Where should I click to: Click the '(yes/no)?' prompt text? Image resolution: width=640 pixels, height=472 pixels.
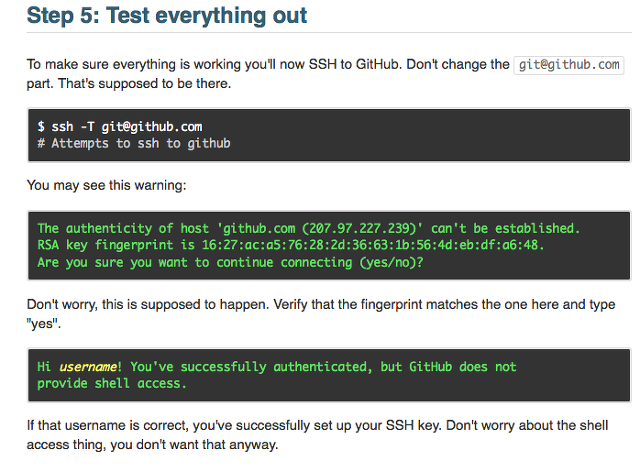391,262
